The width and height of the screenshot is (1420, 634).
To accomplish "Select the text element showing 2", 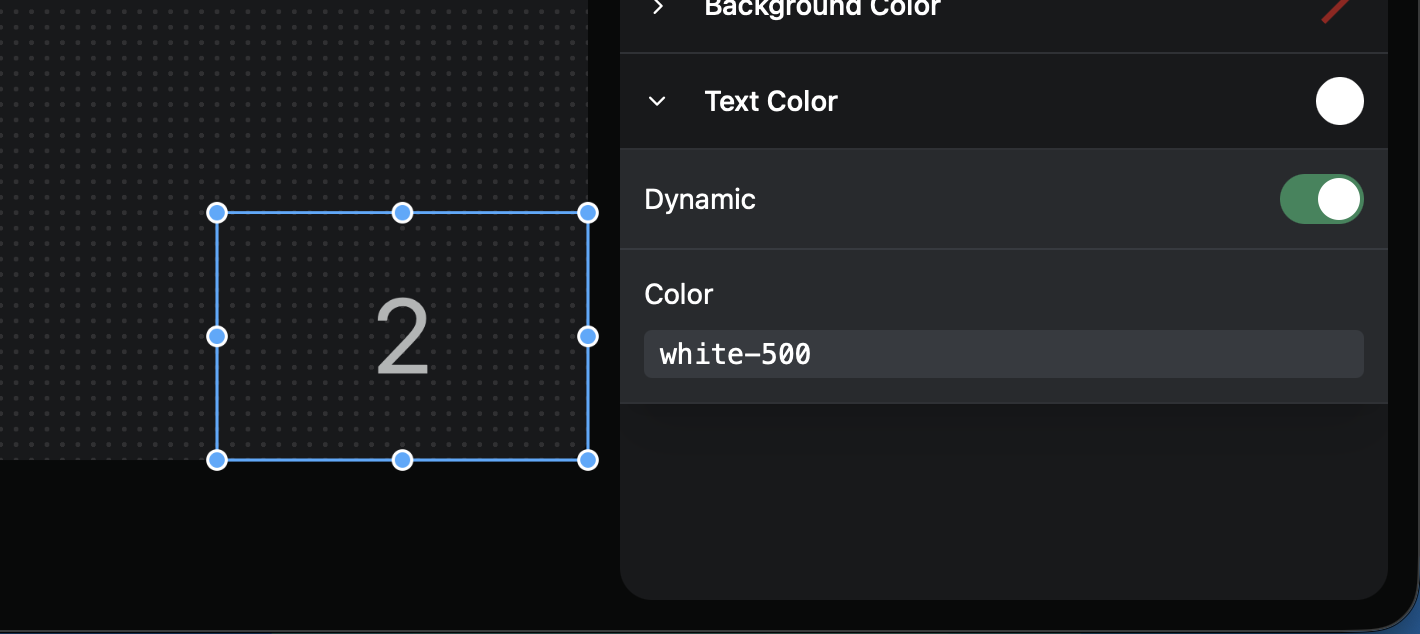I will click(x=402, y=338).
